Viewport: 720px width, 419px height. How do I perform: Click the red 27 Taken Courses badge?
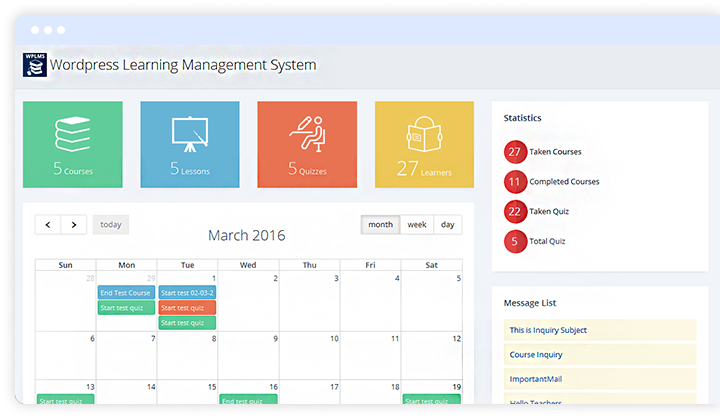(515, 152)
